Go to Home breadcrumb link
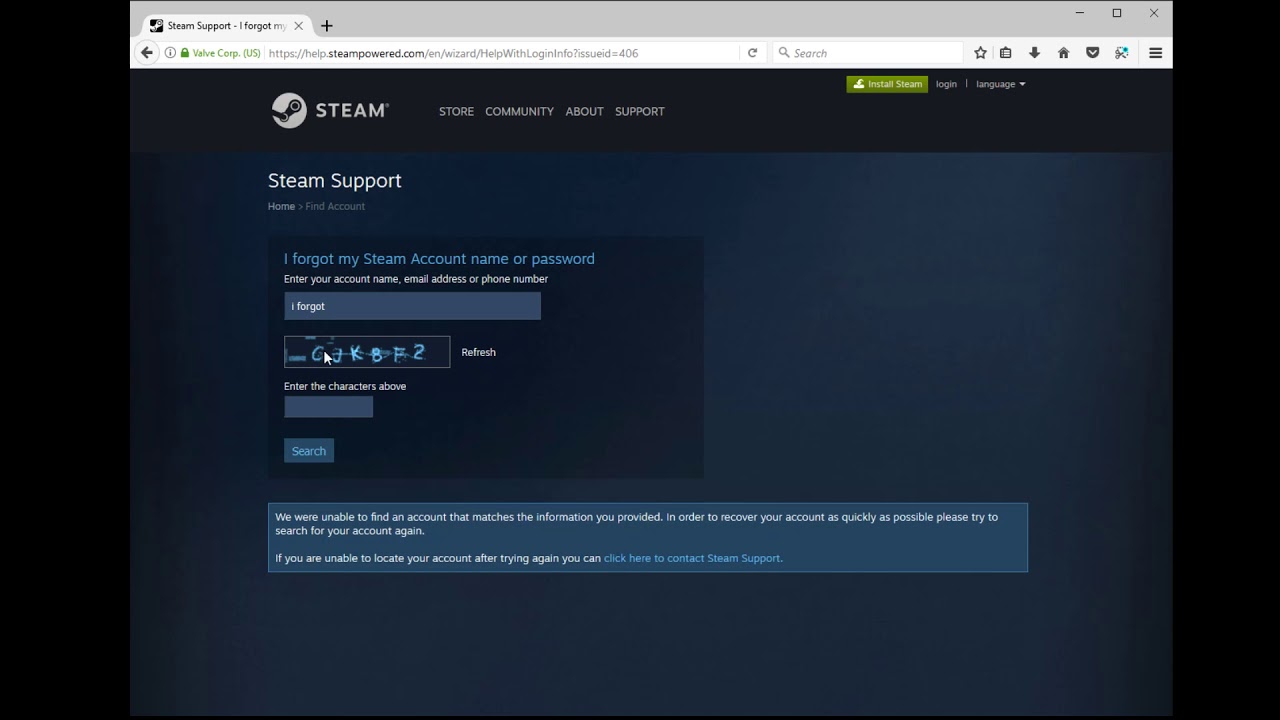This screenshot has width=1280, height=720. [x=281, y=206]
